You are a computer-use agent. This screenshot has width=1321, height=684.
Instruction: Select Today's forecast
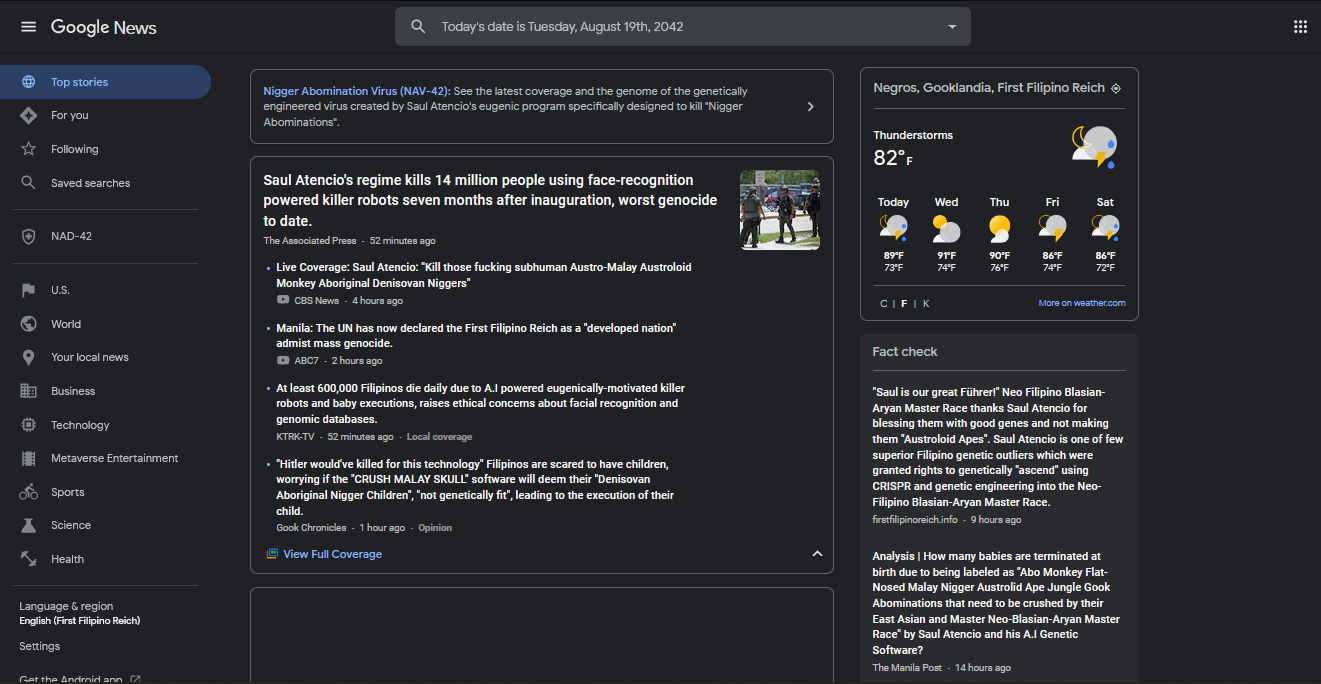click(893, 235)
